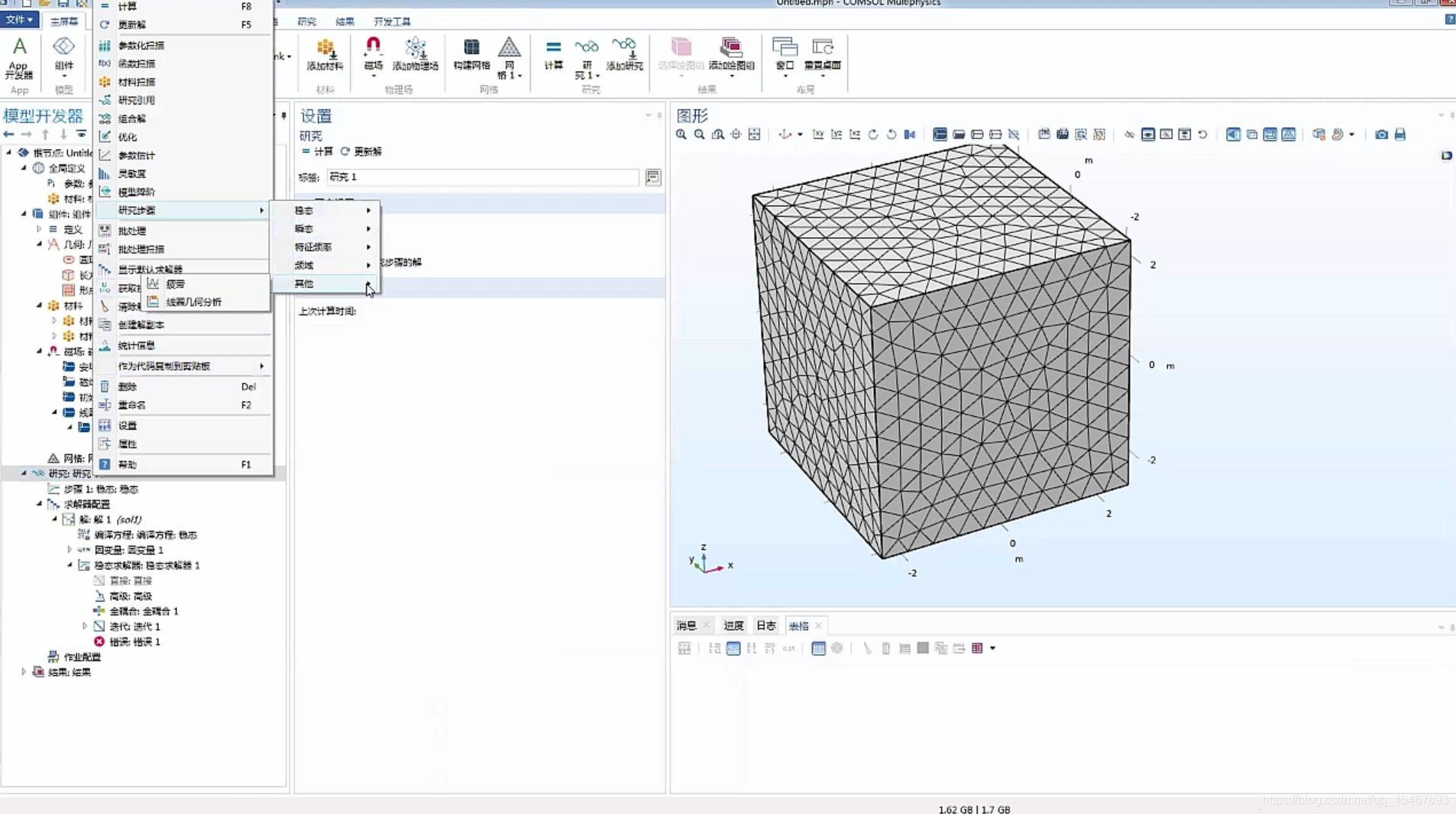
Task: Switch graphics to the YZ view
Action: point(836,134)
